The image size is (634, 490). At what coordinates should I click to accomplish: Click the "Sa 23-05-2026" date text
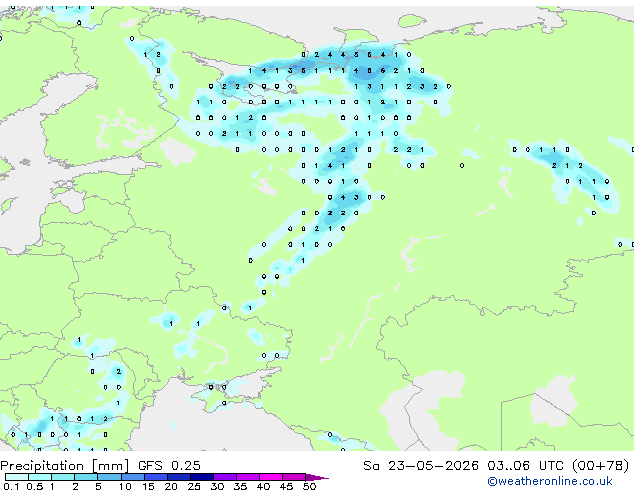click(421, 466)
